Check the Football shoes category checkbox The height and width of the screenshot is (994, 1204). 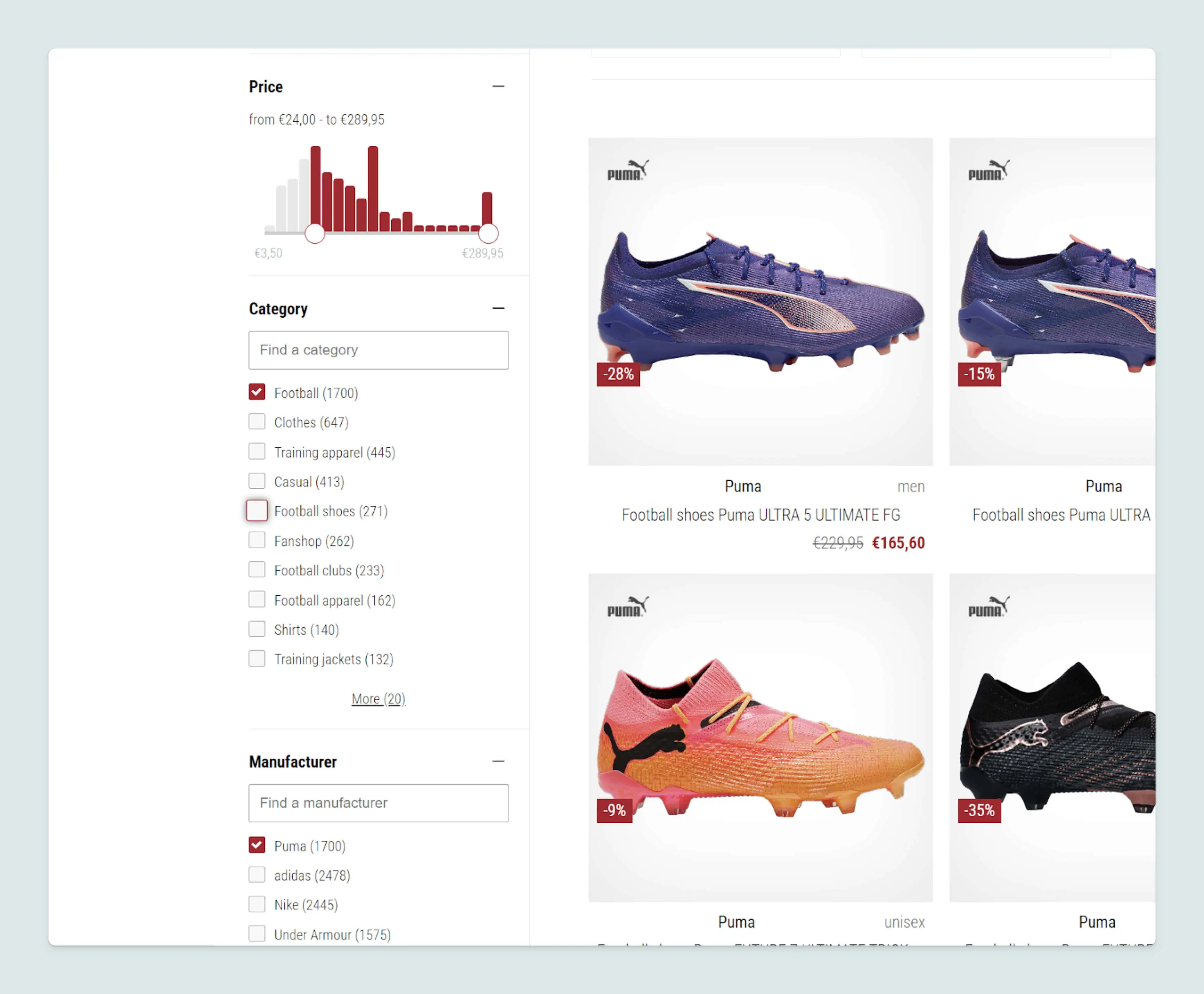click(257, 511)
